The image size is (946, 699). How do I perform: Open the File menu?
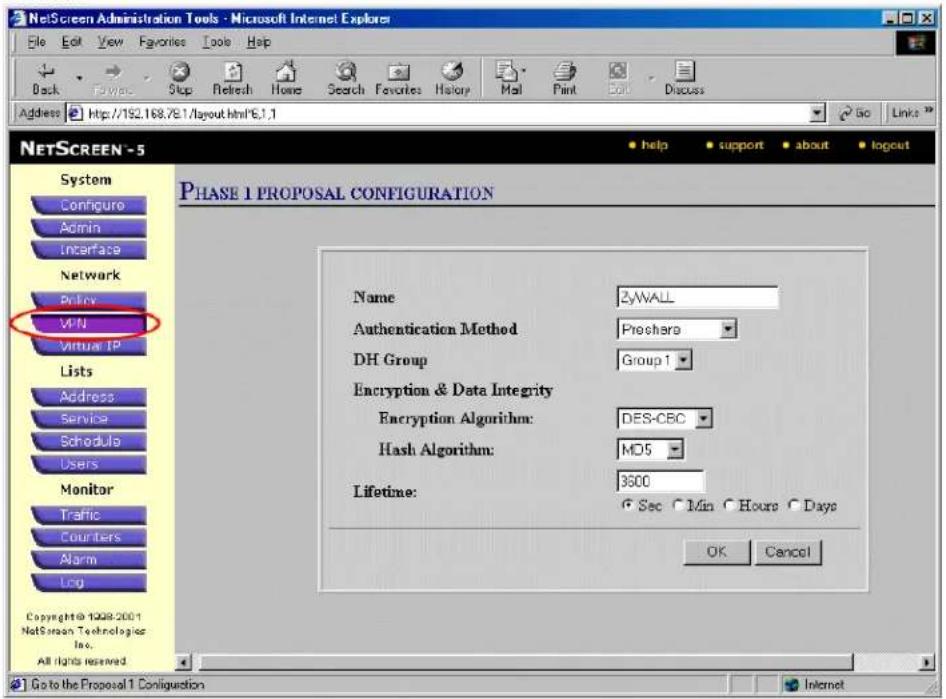(x=37, y=42)
